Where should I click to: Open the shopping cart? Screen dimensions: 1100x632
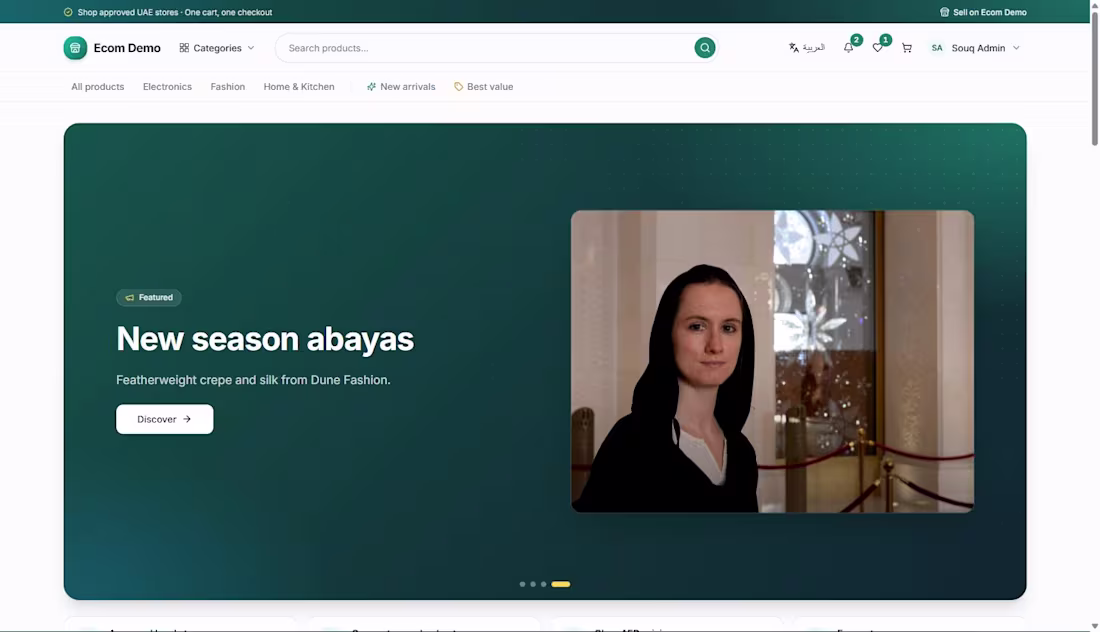tap(907, 48)
